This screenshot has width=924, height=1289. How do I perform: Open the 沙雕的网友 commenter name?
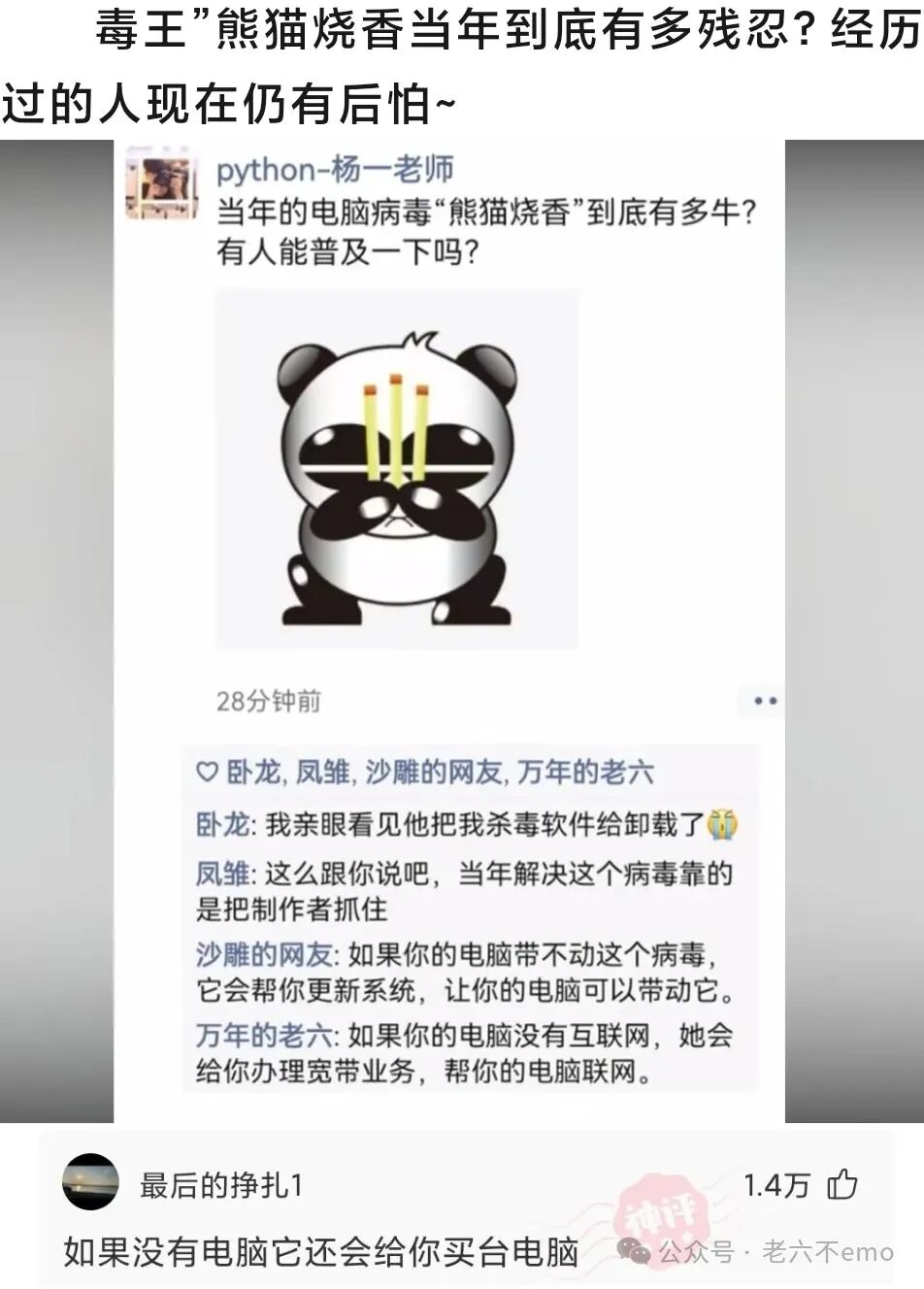[x=265, y=954]
